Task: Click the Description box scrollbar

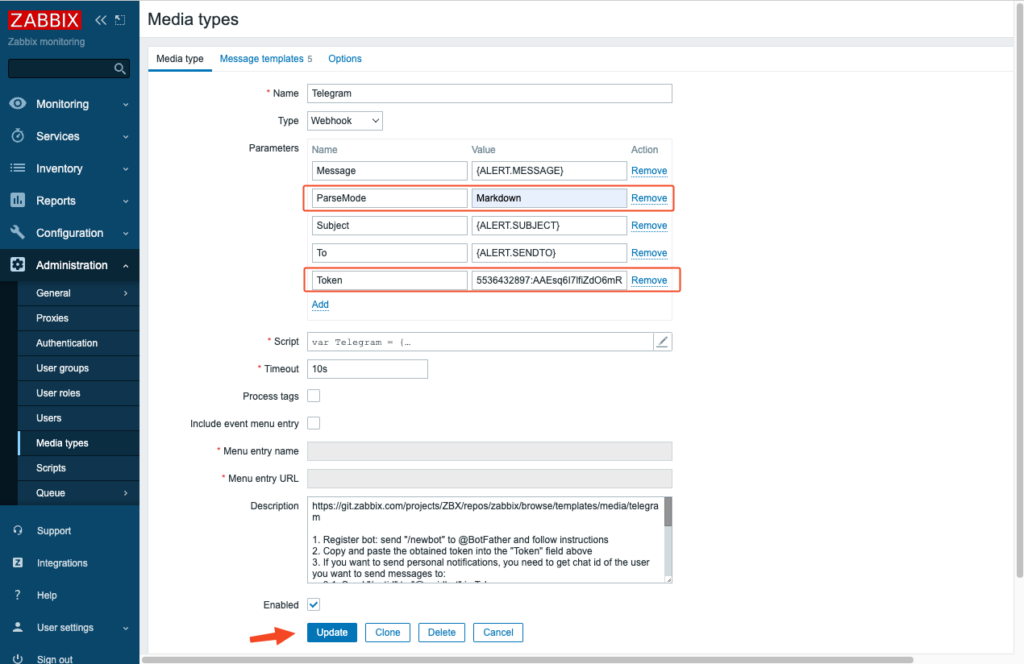Action: (x=667, y=513)
